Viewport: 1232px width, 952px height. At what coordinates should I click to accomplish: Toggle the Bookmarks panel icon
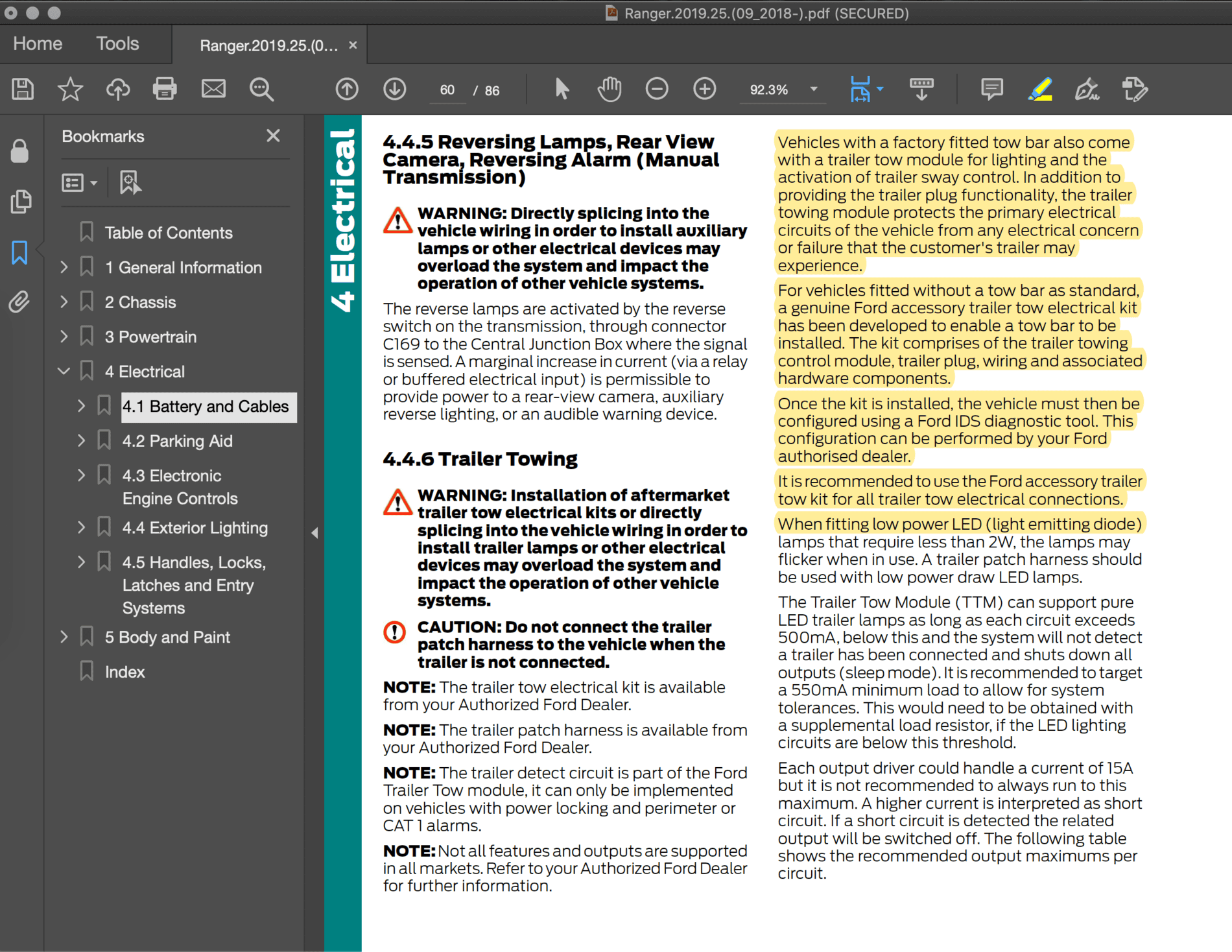19,252
